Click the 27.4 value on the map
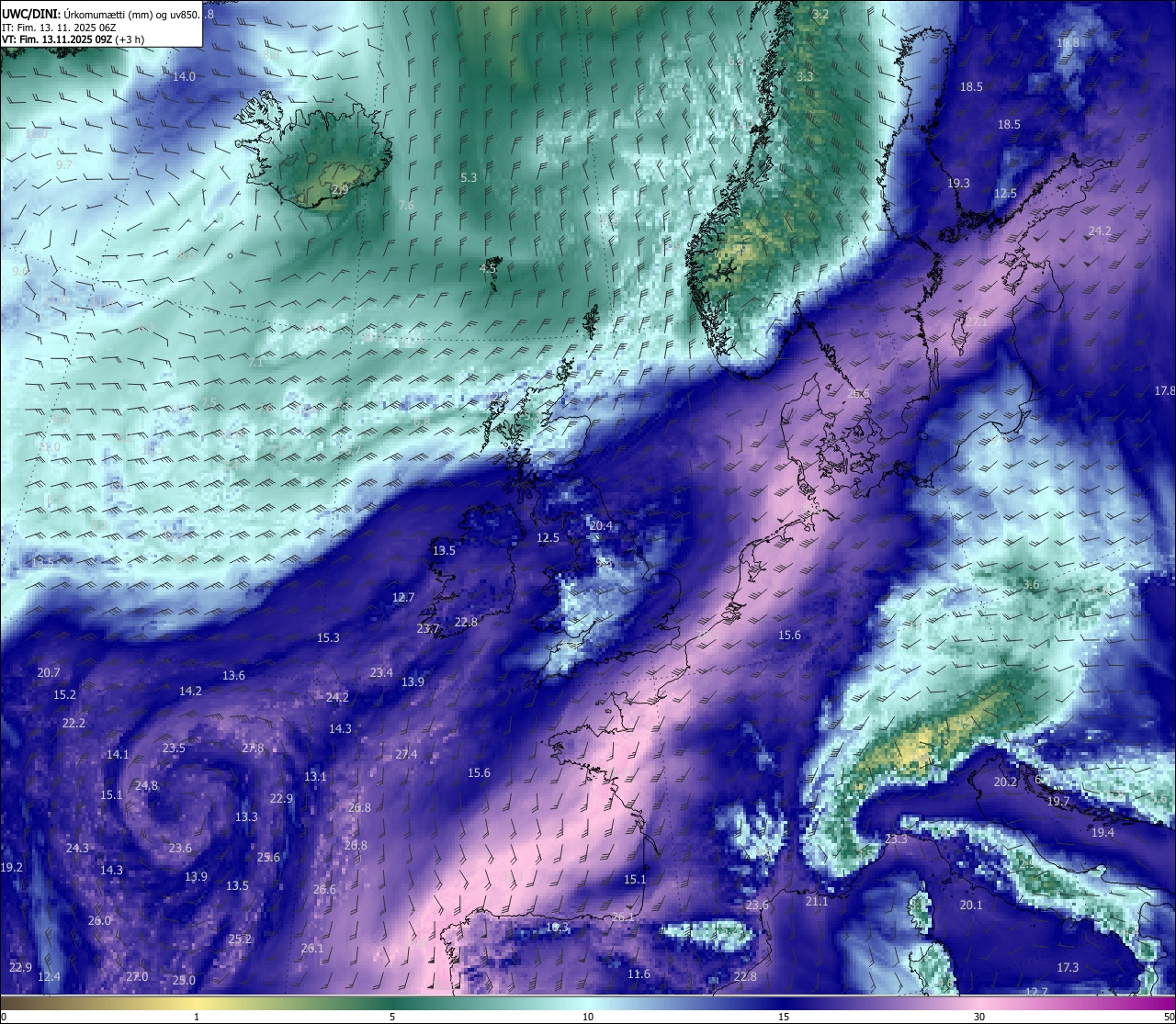1176x1024 pixels. (406, 755)
